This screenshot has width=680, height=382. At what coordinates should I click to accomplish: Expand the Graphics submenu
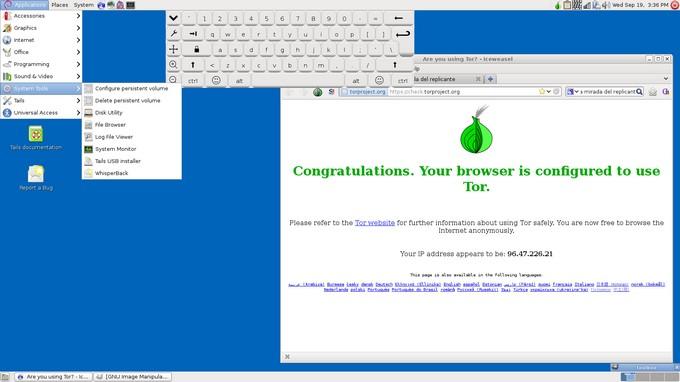(x=41, y=28)
